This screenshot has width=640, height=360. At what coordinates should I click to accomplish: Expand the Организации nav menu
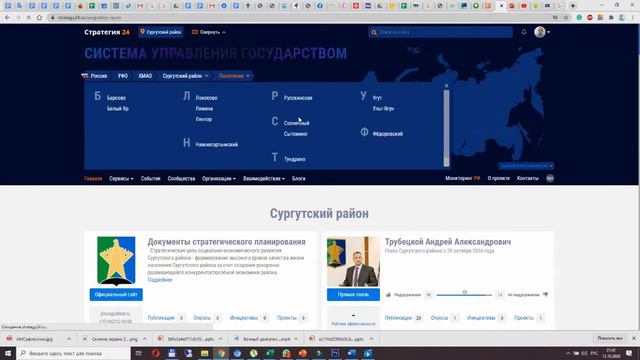point(219,178)
